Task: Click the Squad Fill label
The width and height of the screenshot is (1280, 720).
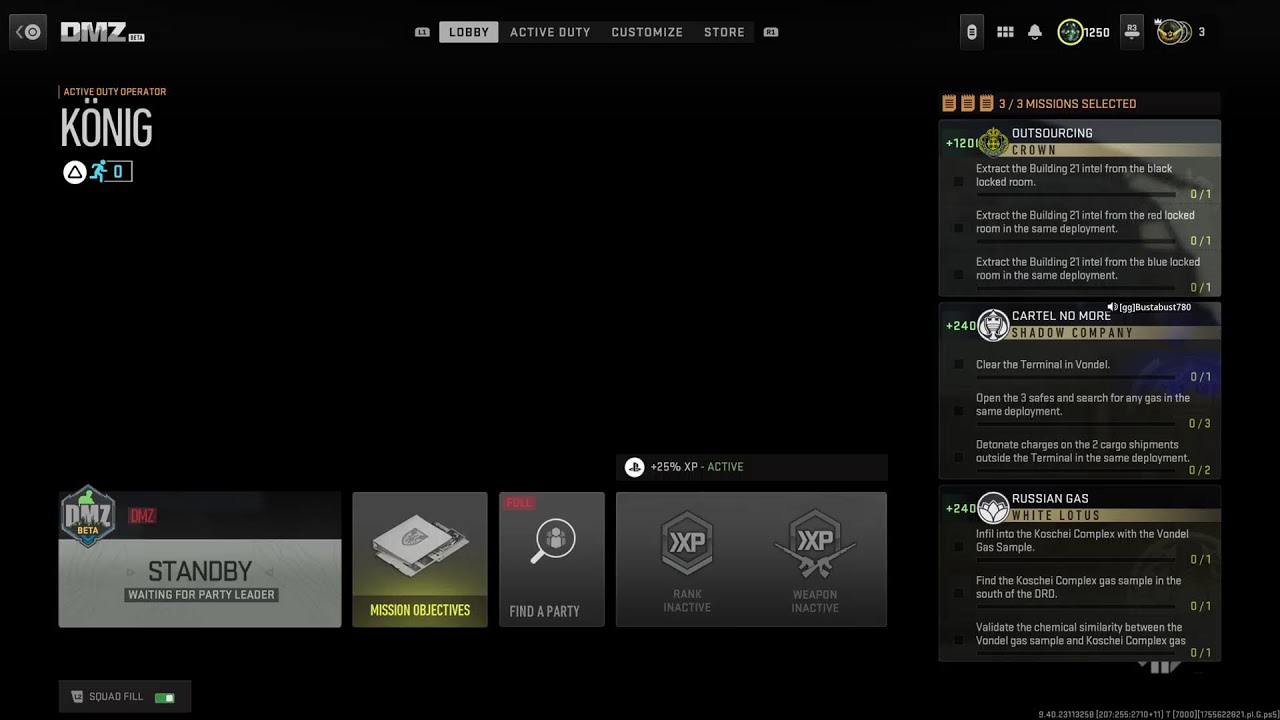Action: click(x=116, y=697)
